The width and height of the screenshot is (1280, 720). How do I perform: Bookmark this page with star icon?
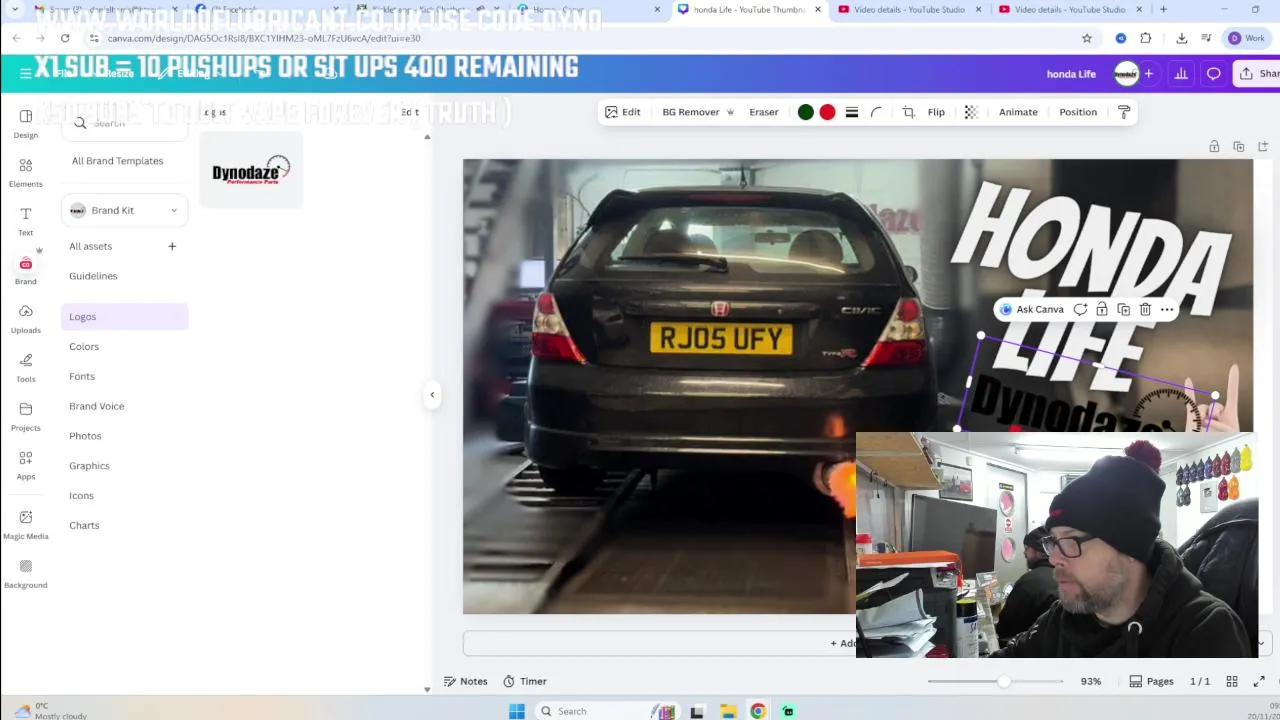point(1087,38)
